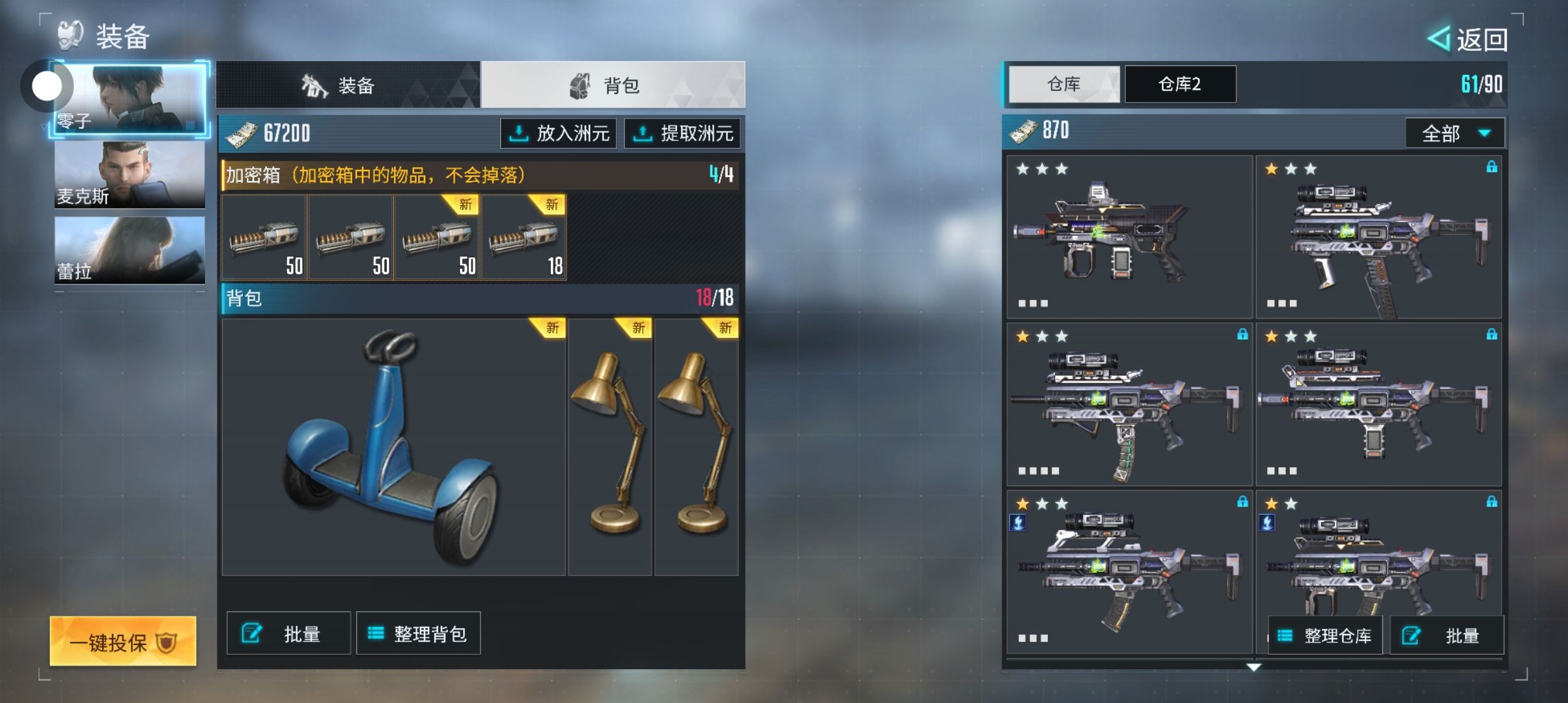The height and width of the screenshot is (703, 1568).
Task: Select the top-left three-star warehouse gun
Action: 1129,237
